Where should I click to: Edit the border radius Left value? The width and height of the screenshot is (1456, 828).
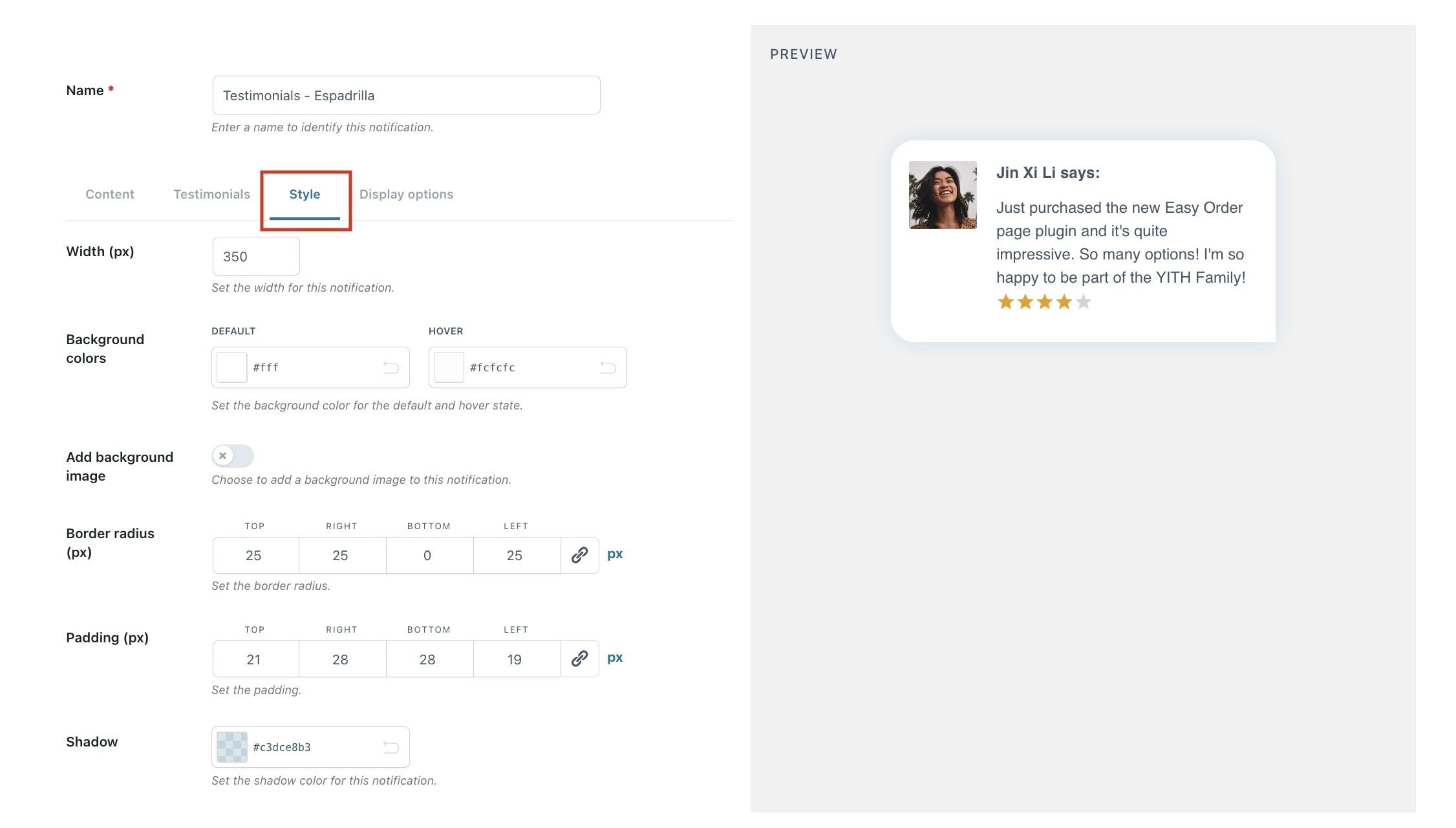pyautogui.click(x=517, y=555)
